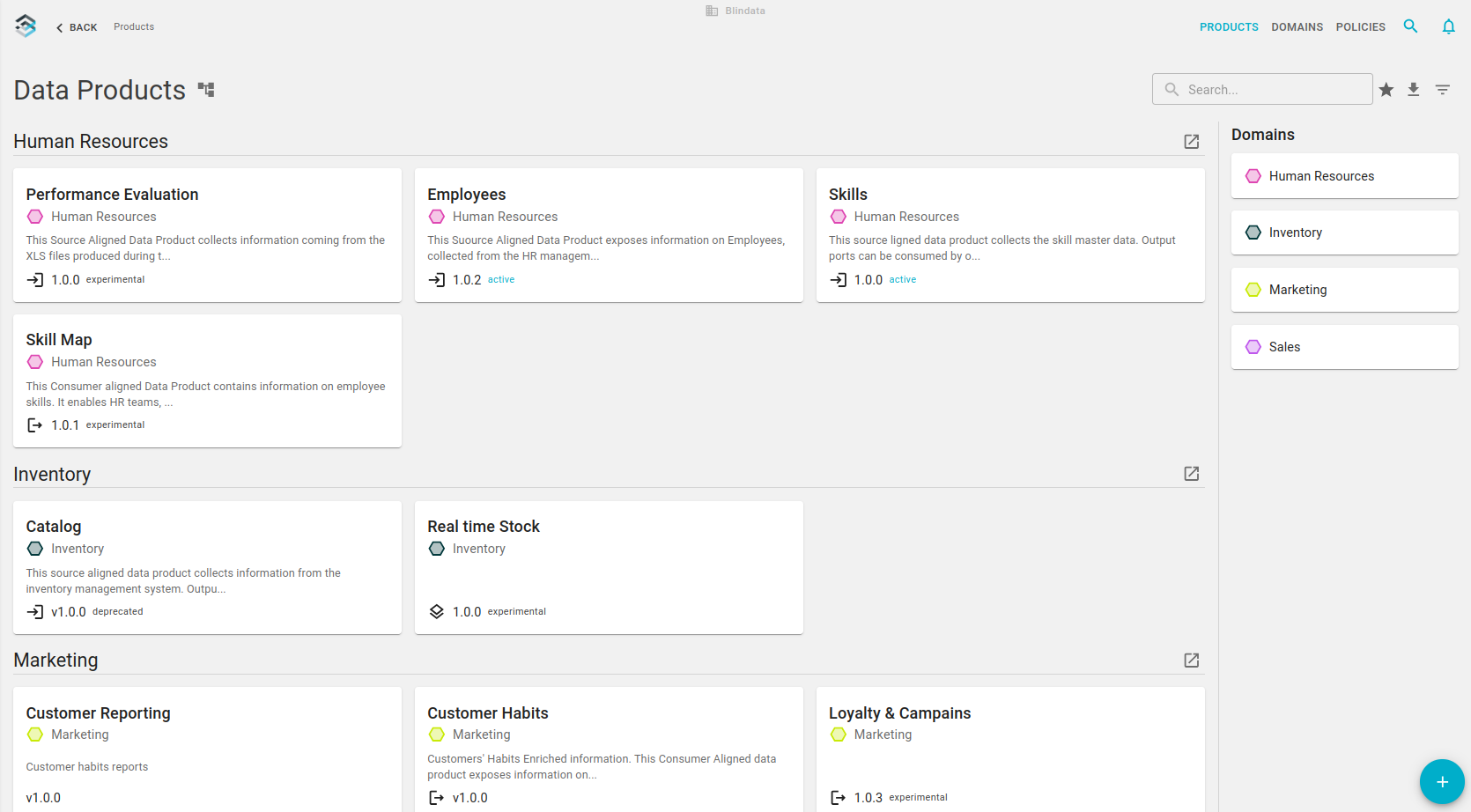The image size is (1471, 812).
Task: Open the DOMAINS menu item
Action: [1297, 27]
